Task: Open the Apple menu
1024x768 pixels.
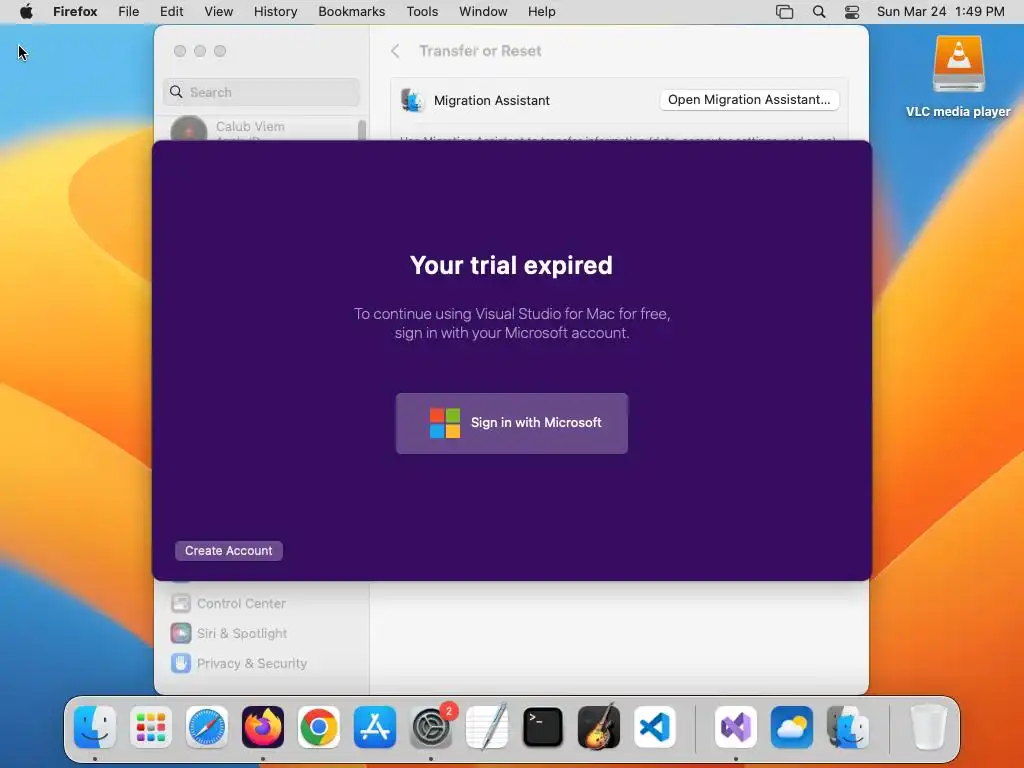Action: (26, 12)
